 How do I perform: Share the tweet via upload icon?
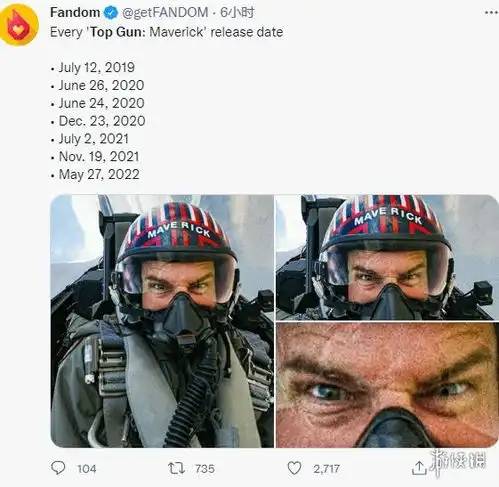click(419, 468)
